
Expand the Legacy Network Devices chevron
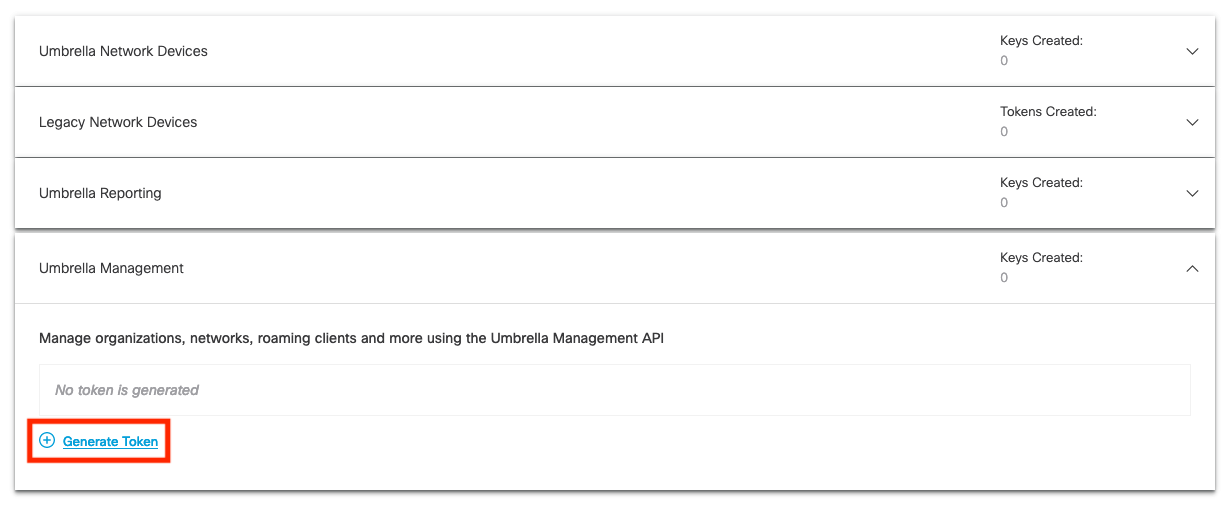tap(1192, 122)
